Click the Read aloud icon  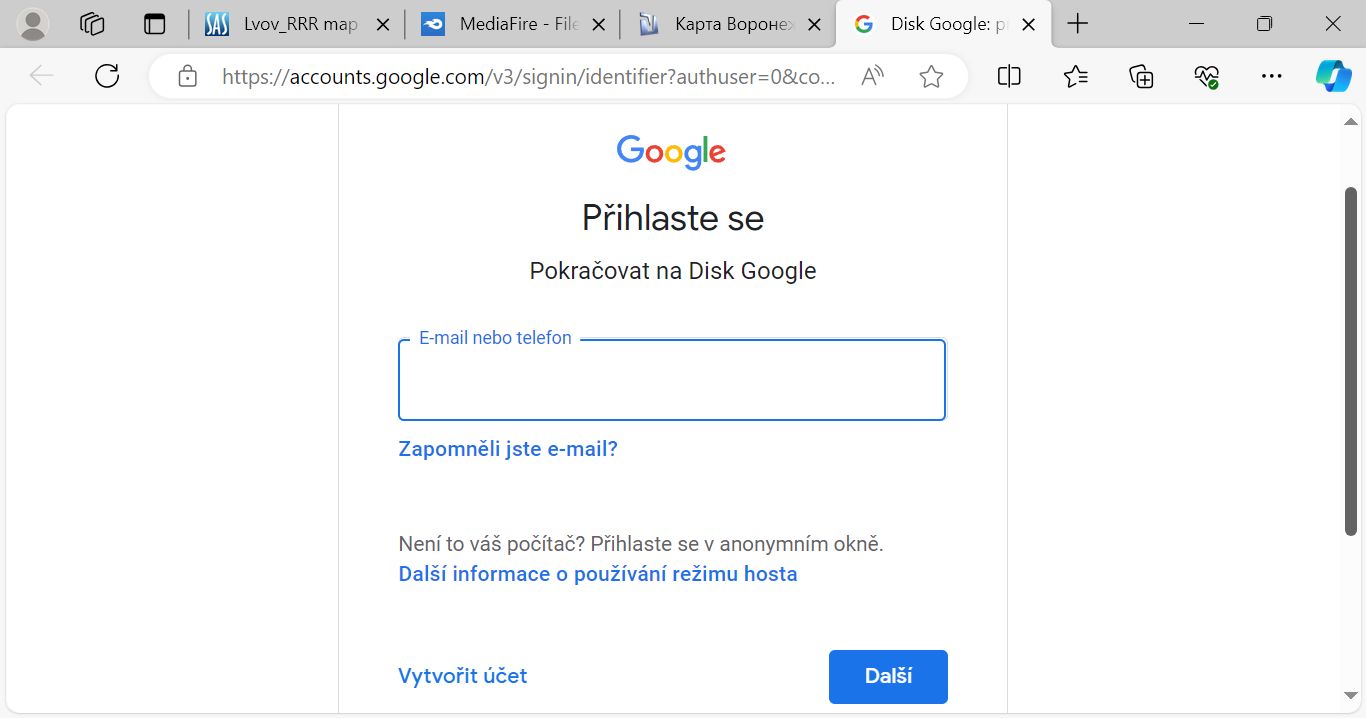(872, 76)
